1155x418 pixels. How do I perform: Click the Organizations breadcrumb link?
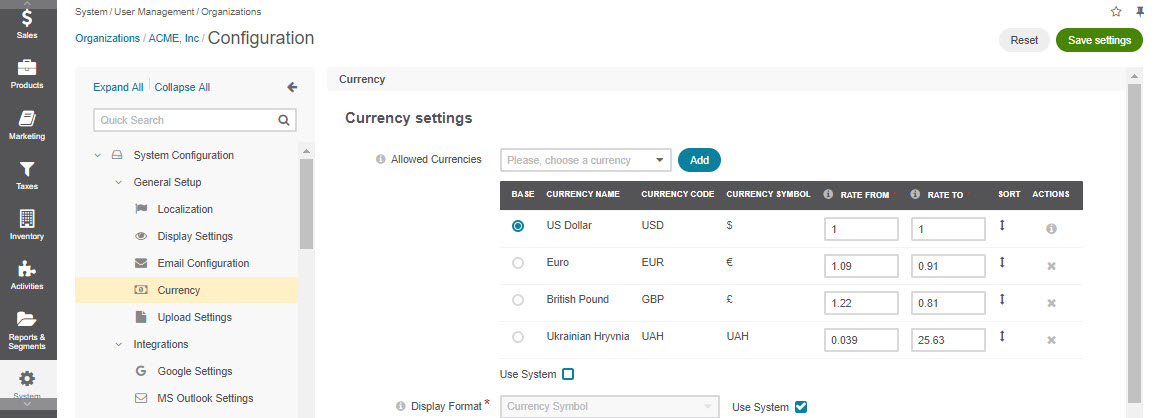click(108, 38)
